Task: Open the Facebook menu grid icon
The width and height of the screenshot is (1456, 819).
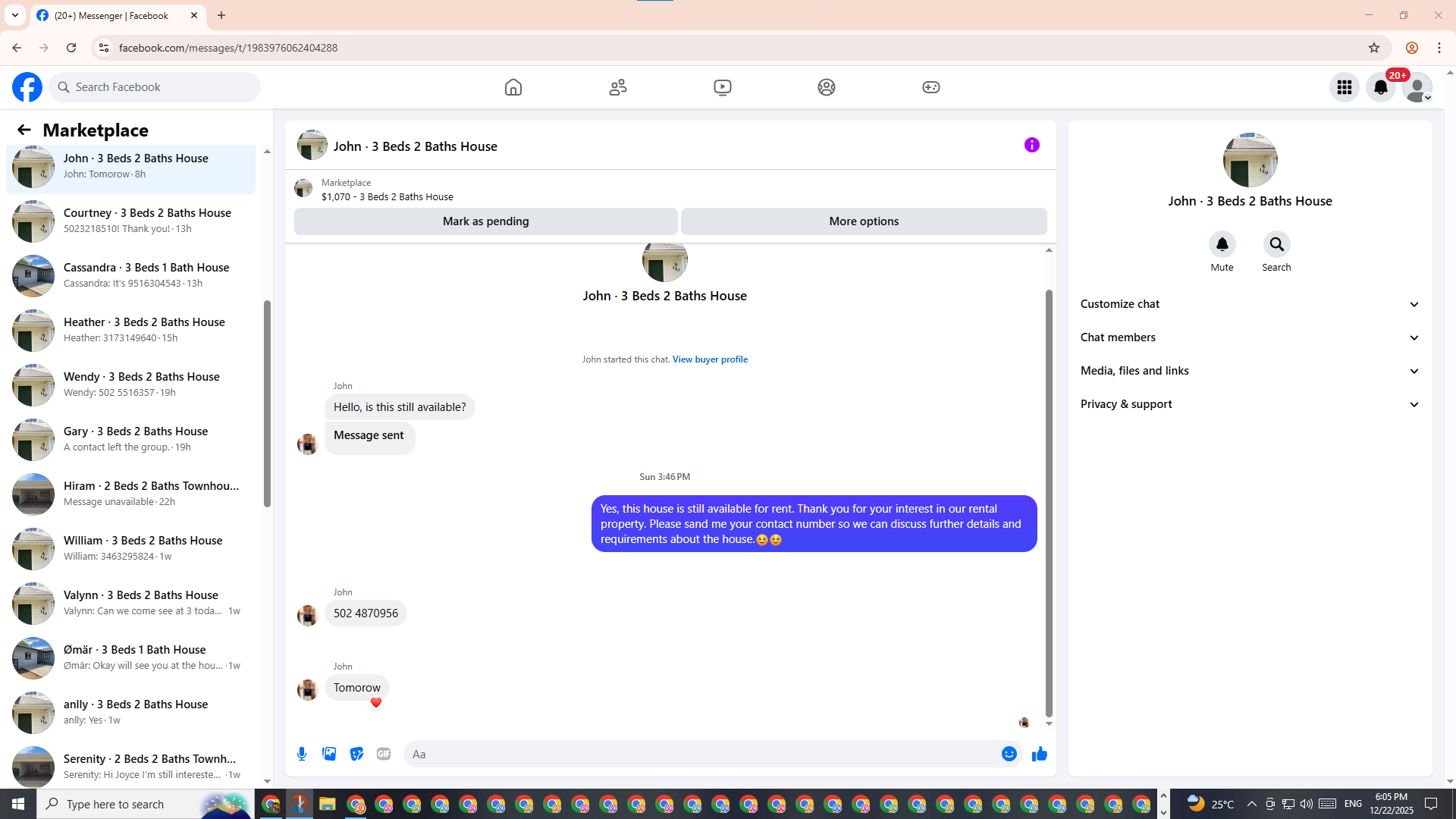Action: (x=1344, y=87)
